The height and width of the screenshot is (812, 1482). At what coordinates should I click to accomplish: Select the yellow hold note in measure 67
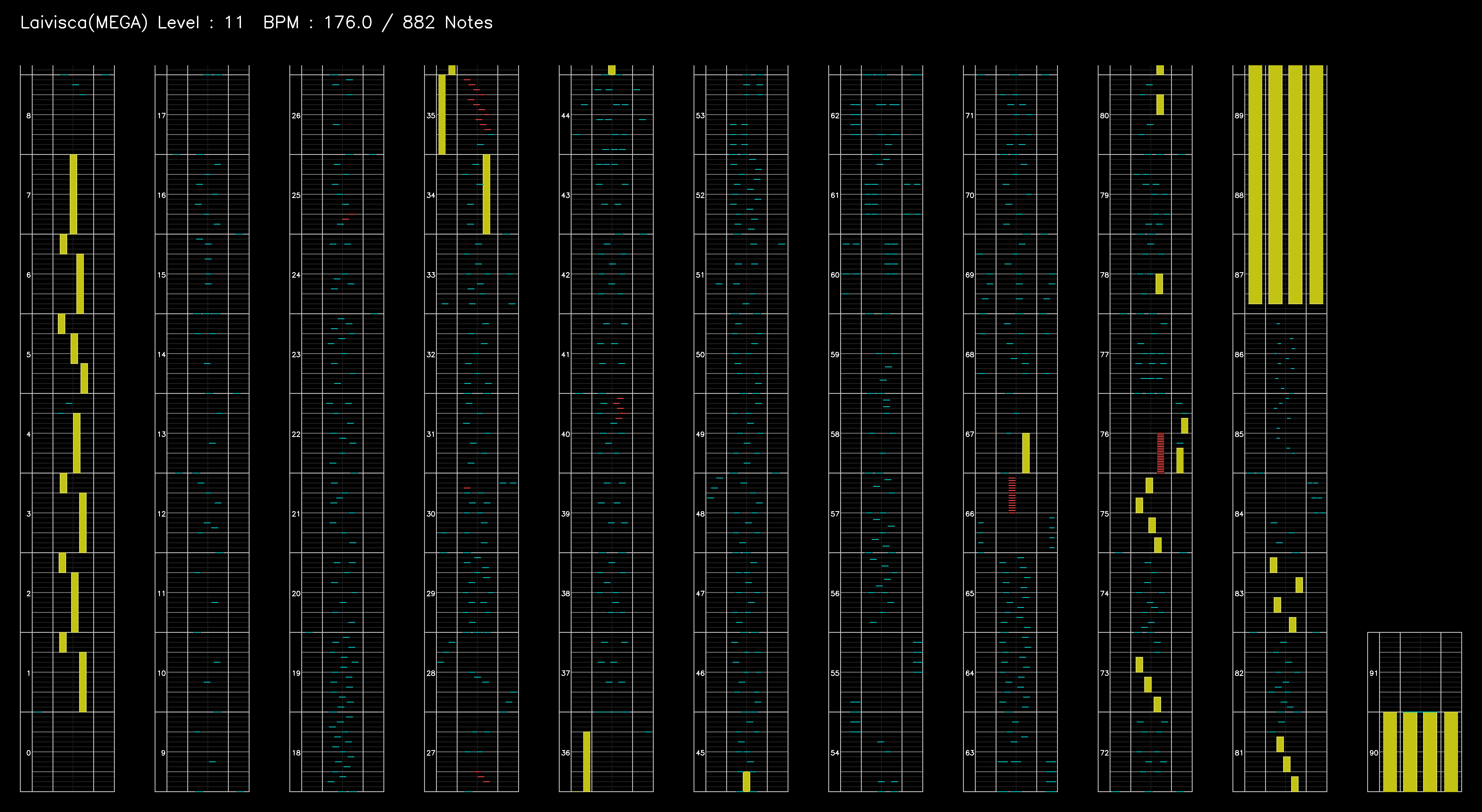[x=1026, y=453]
